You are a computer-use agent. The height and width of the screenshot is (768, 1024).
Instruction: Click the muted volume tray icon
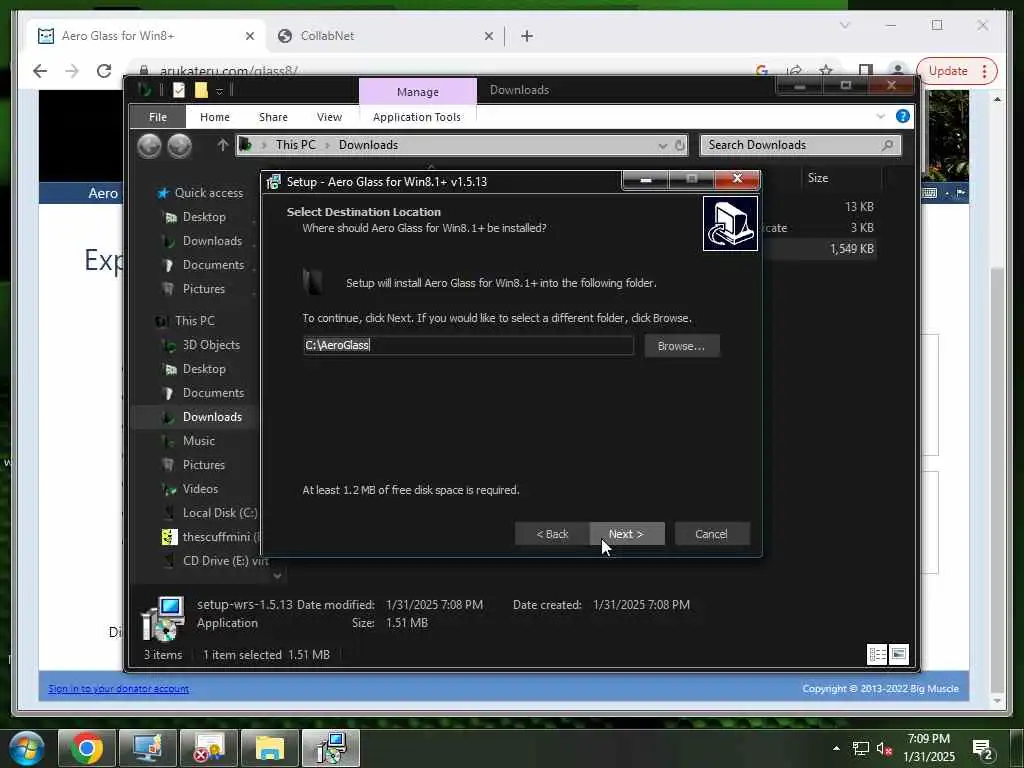coord(884,749)
